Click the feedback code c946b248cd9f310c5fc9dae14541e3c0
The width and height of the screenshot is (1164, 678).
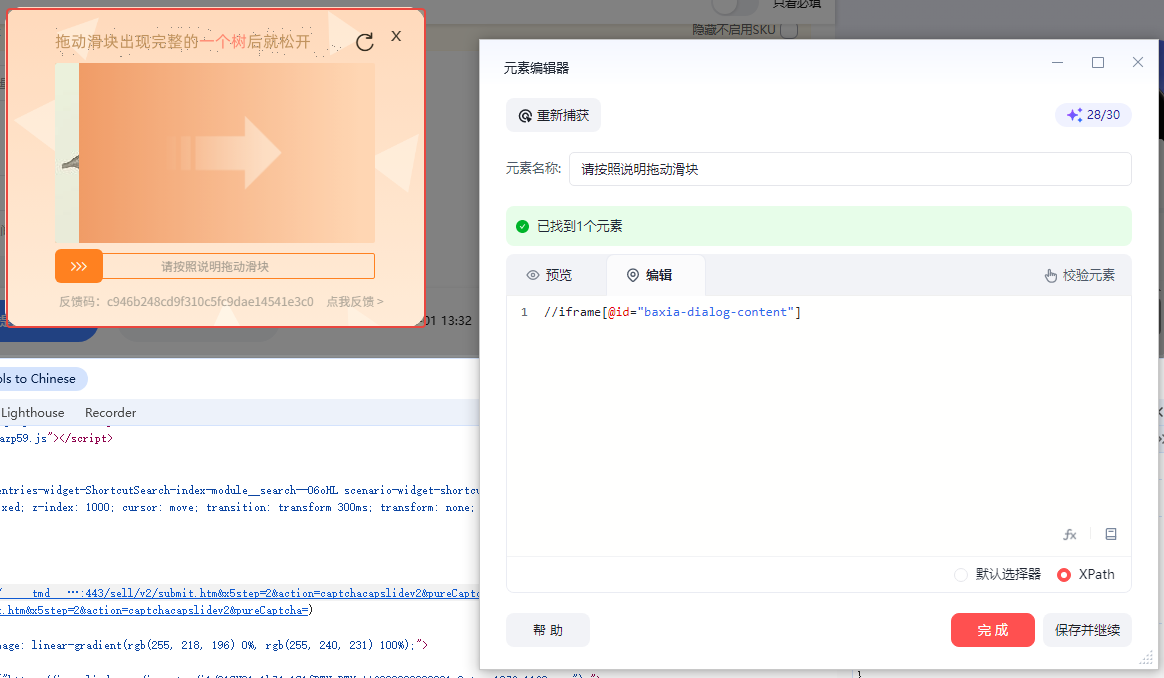[x=210, y=301]
